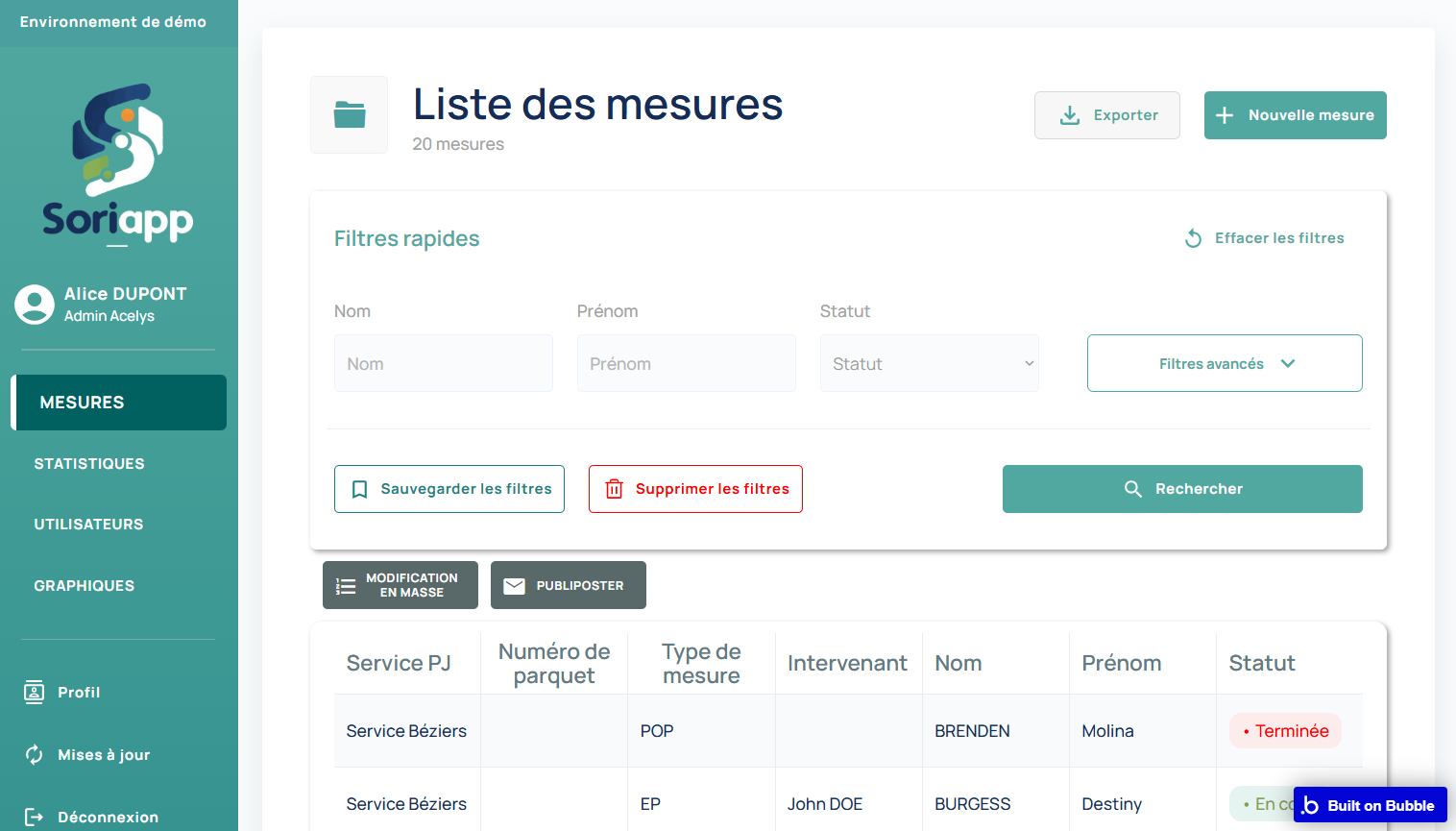Click the Soriapp logo
The width and height of the screenshot is (1456, 831).
[118, 164]
